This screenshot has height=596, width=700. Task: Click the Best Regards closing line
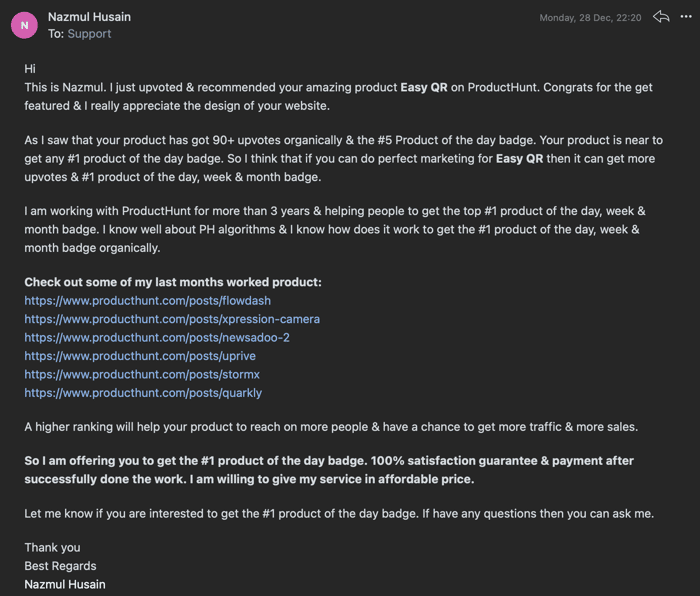coord(60,566)
